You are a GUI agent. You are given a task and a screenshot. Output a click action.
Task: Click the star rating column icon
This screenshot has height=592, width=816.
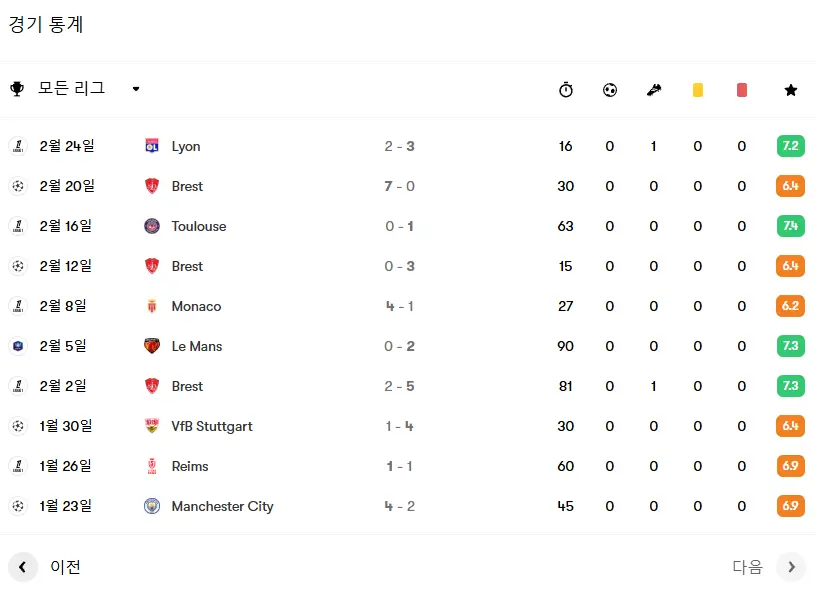790,90
